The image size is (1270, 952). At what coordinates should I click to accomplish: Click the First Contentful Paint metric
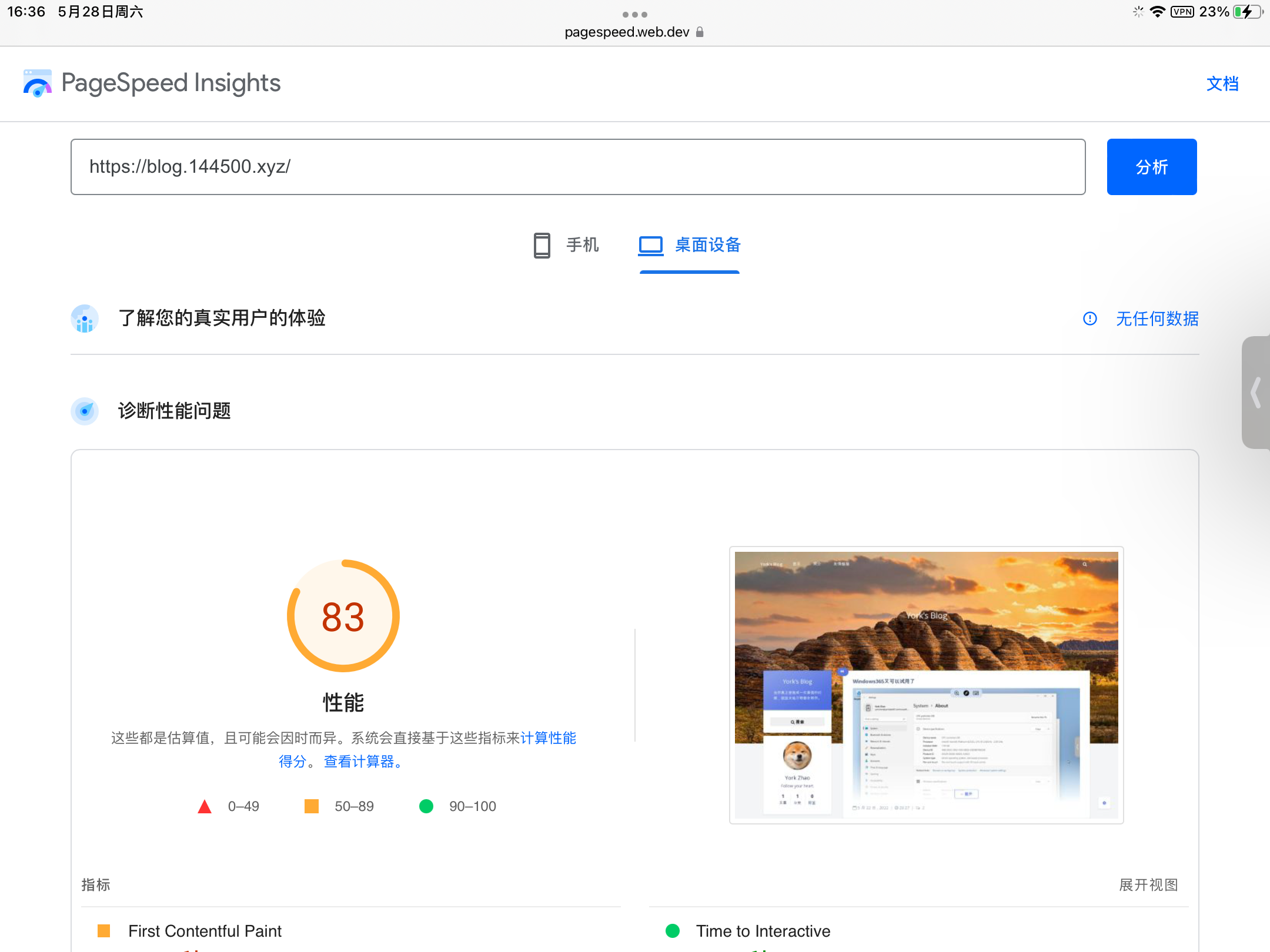205,931
